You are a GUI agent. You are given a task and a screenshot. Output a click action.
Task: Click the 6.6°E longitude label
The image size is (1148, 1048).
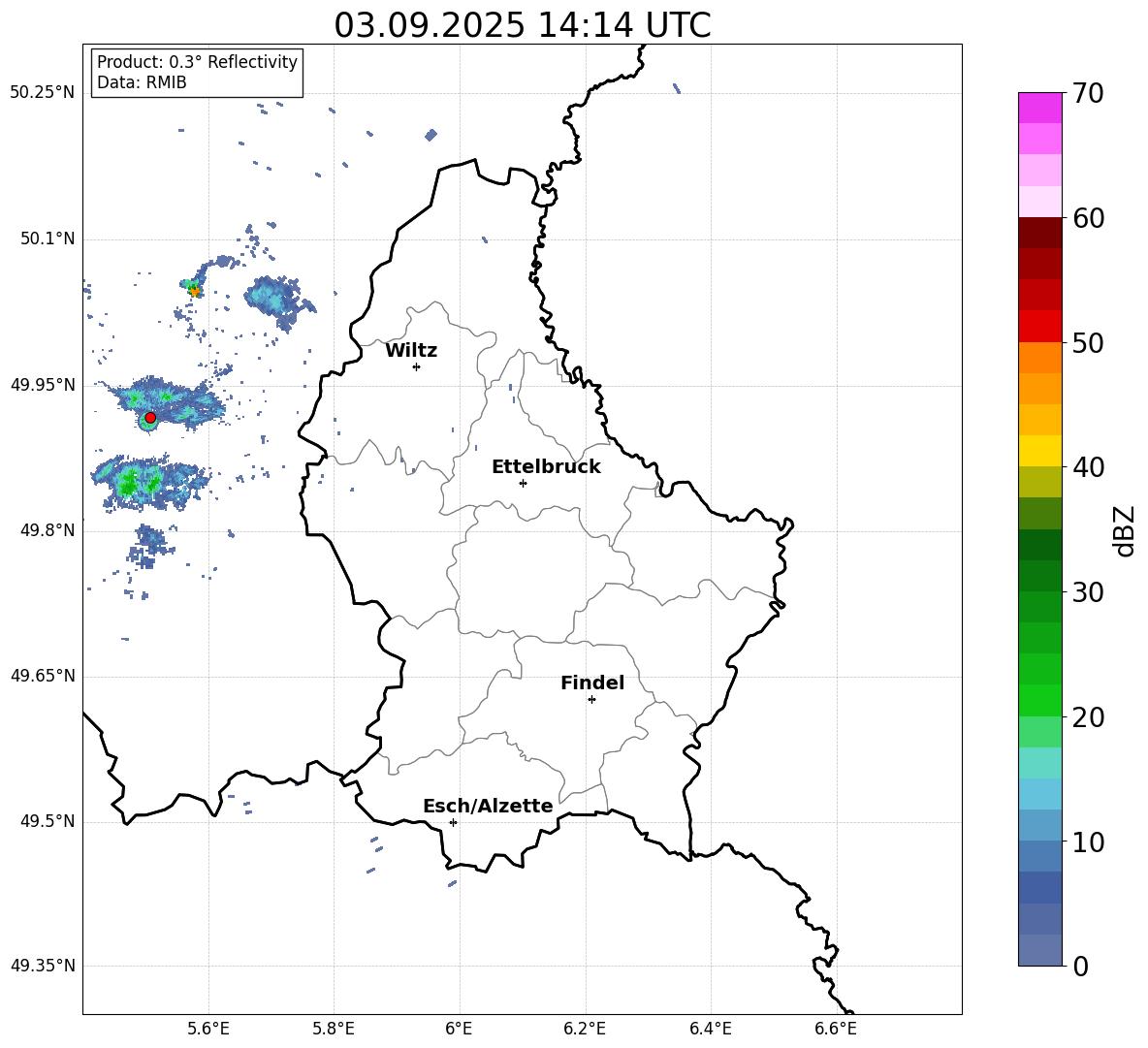coord(836,1029)
